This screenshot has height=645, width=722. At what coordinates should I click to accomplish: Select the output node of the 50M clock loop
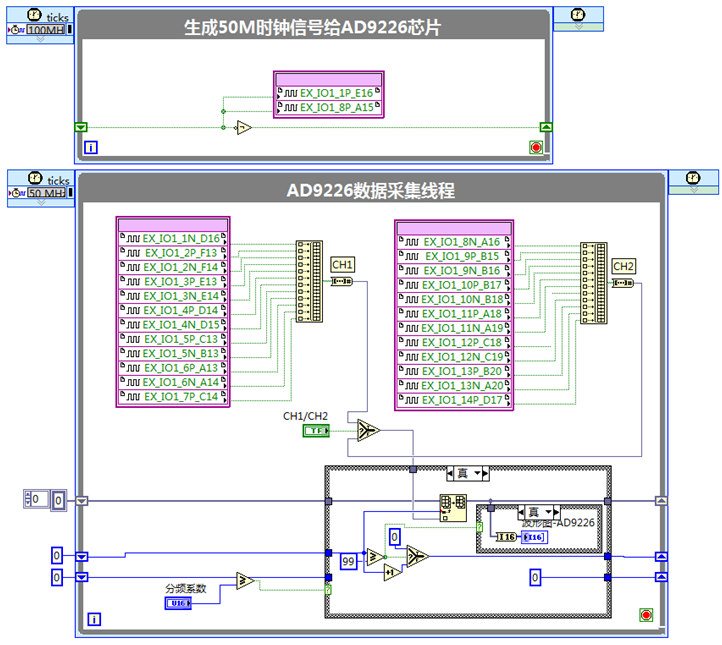[578, 19]
